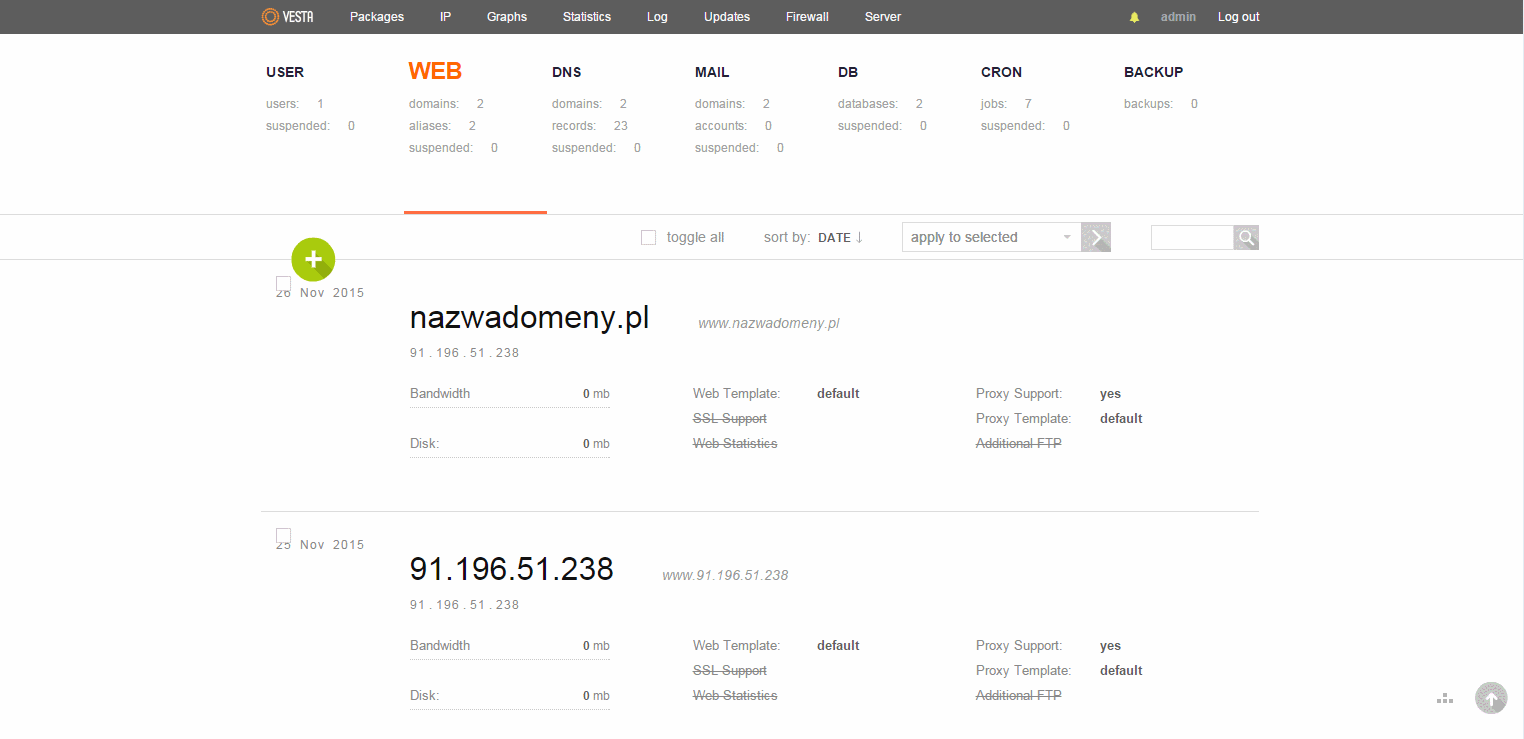Click CRON jobs count 7

pyautogui.click(x=1028, y=104)
